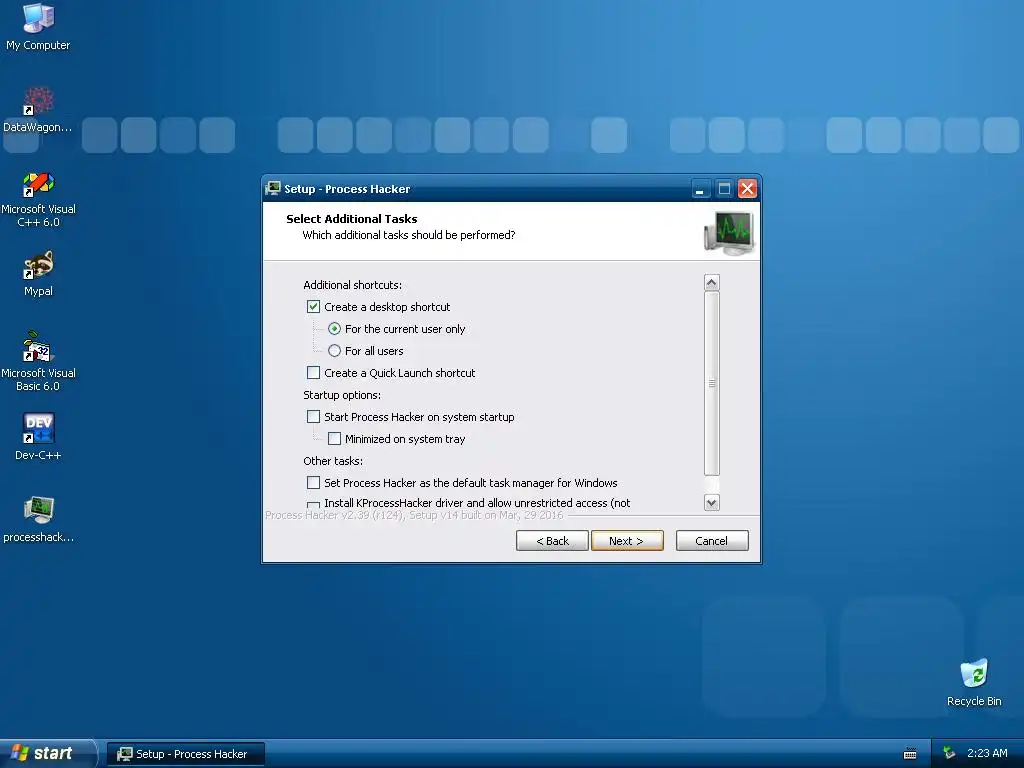Minimize the Setup - Process Hacker window

pos(701,189)
